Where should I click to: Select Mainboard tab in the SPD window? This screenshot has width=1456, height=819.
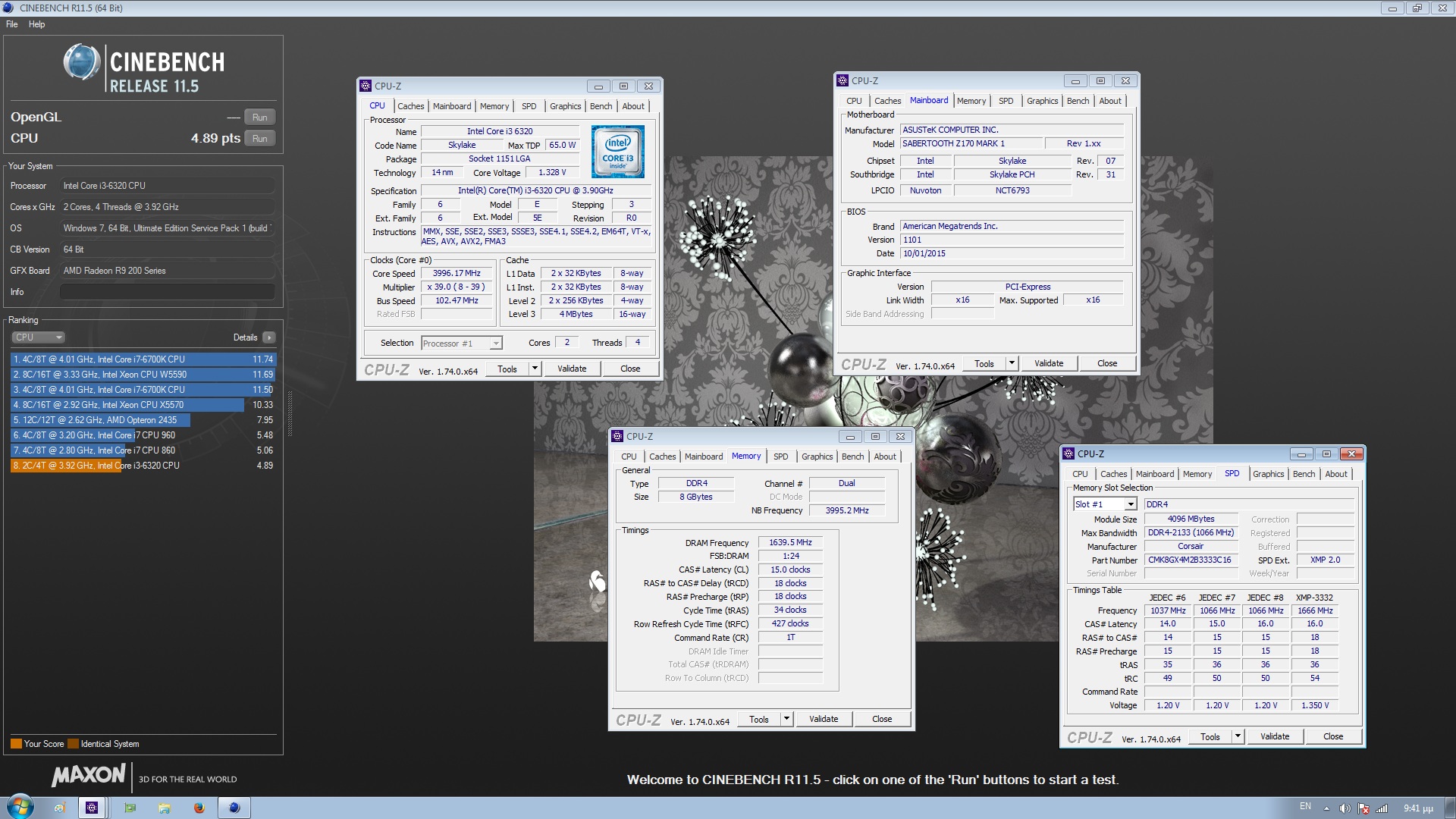1155,474
